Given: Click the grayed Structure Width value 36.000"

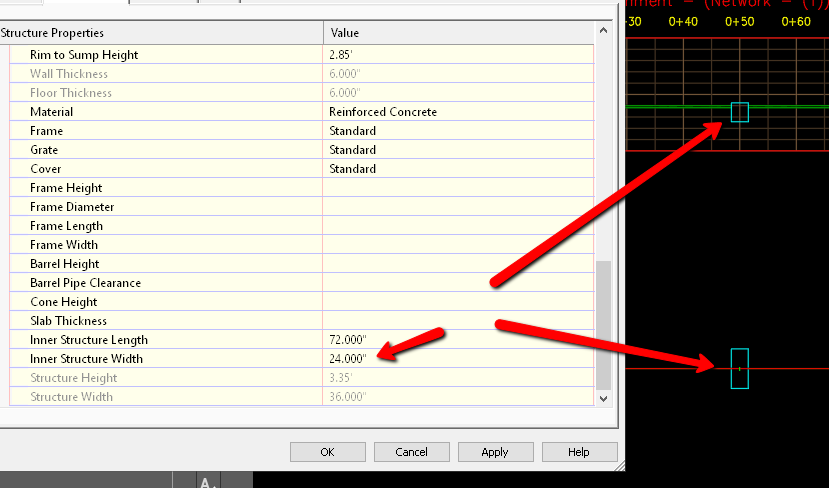Looking at the screenshot, I should 347,397.
